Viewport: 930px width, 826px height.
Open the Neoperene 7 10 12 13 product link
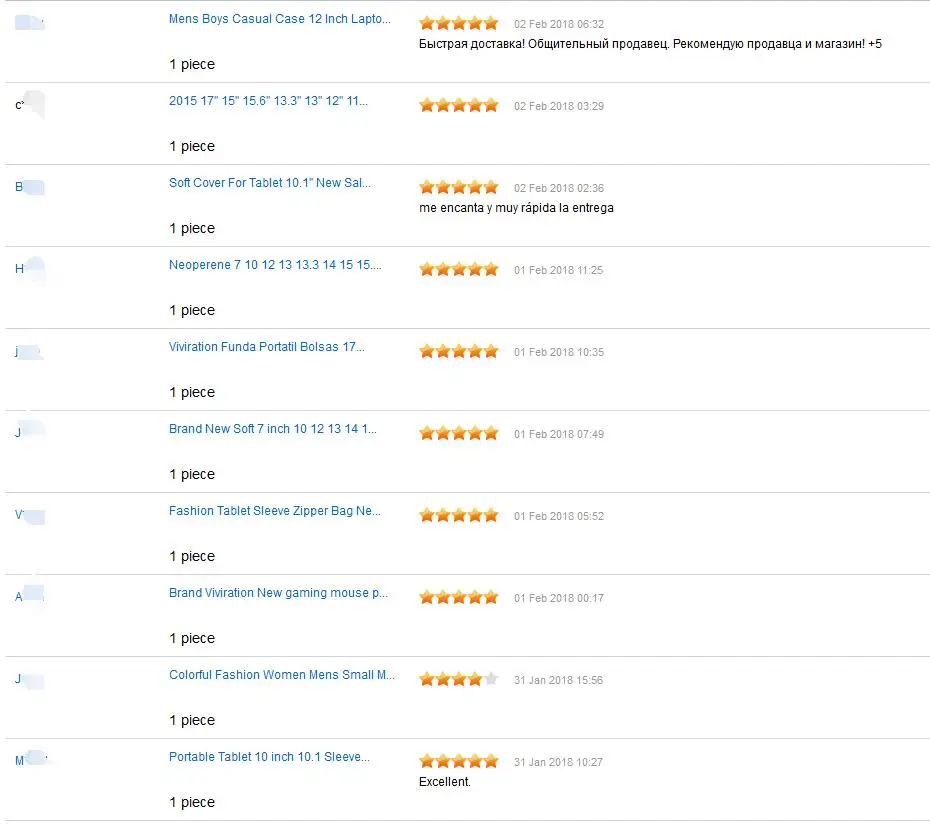click(x=275, y=264)
